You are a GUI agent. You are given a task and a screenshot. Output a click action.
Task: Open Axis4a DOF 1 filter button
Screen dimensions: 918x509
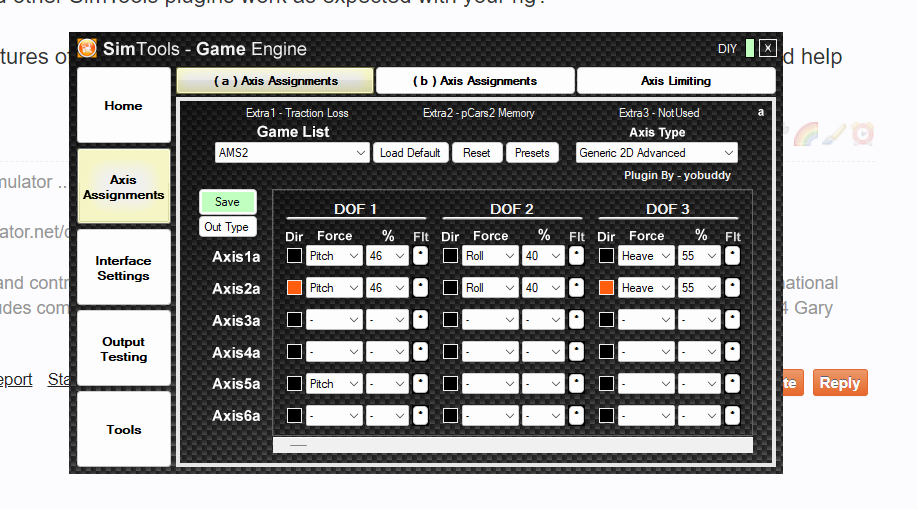[420, 351]
